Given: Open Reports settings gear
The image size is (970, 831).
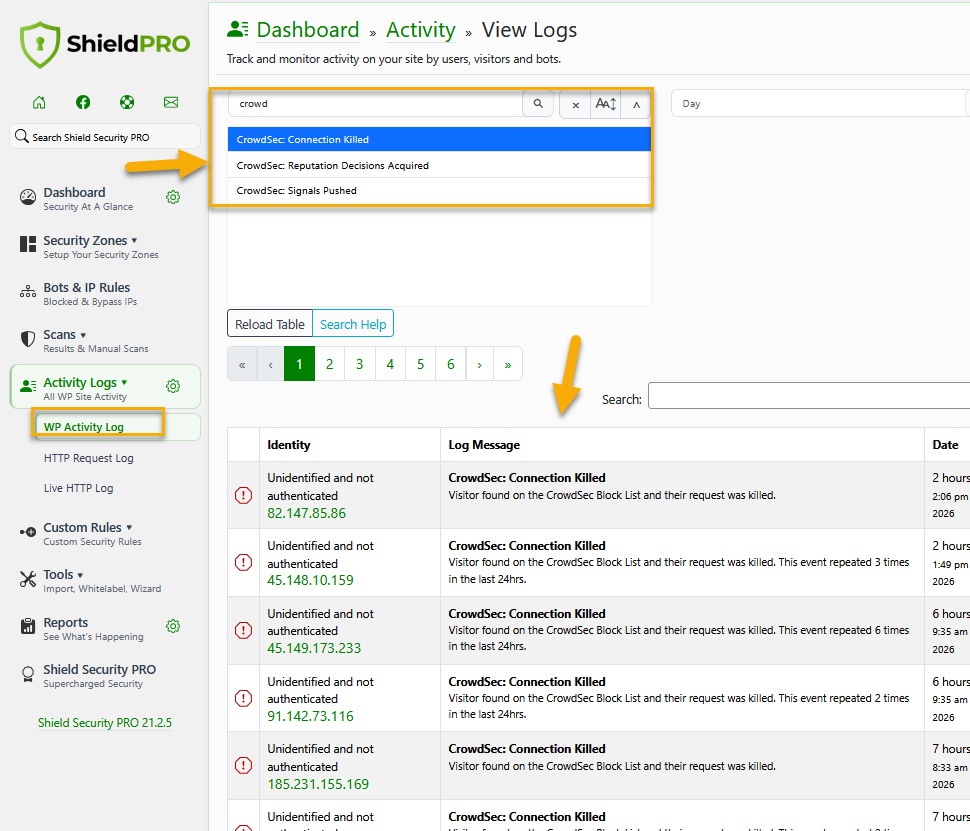Looking at the screenshot, I should [173, 626].
